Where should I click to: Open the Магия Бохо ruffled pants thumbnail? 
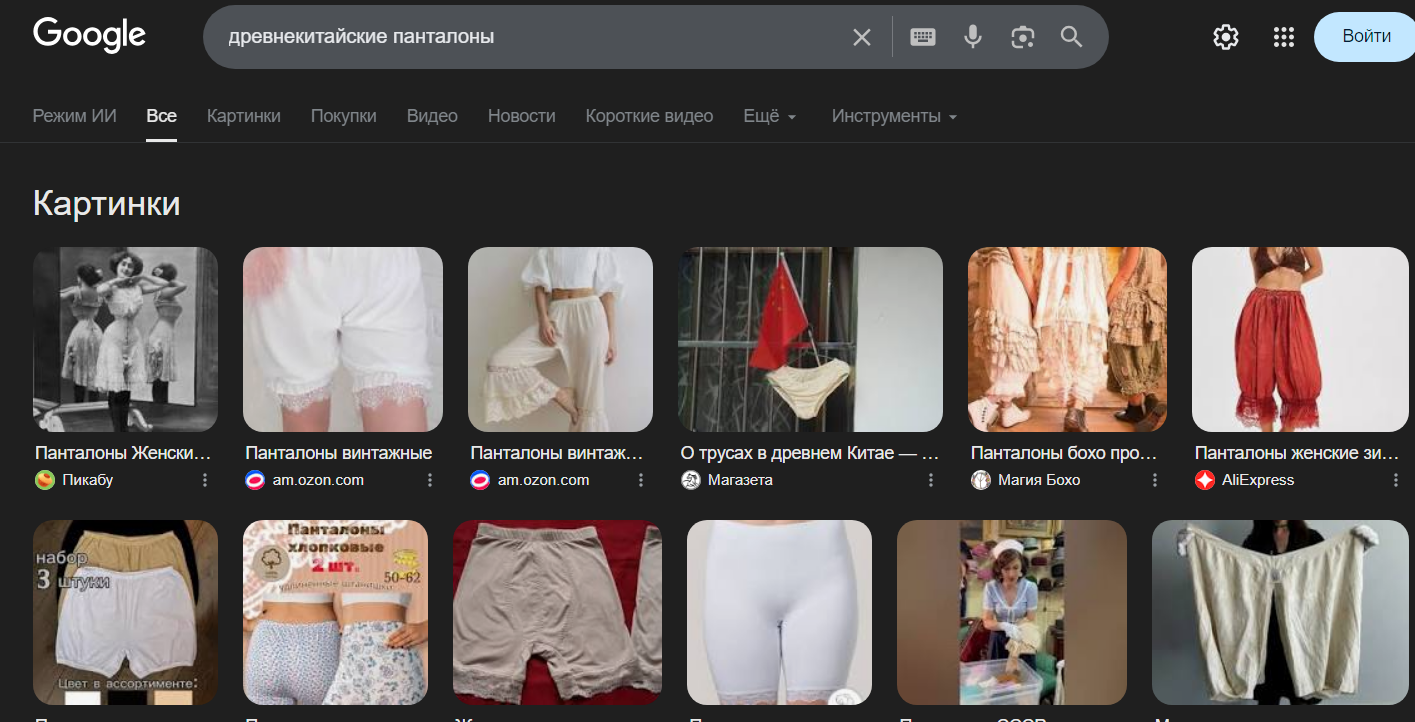pos(1067,340)
